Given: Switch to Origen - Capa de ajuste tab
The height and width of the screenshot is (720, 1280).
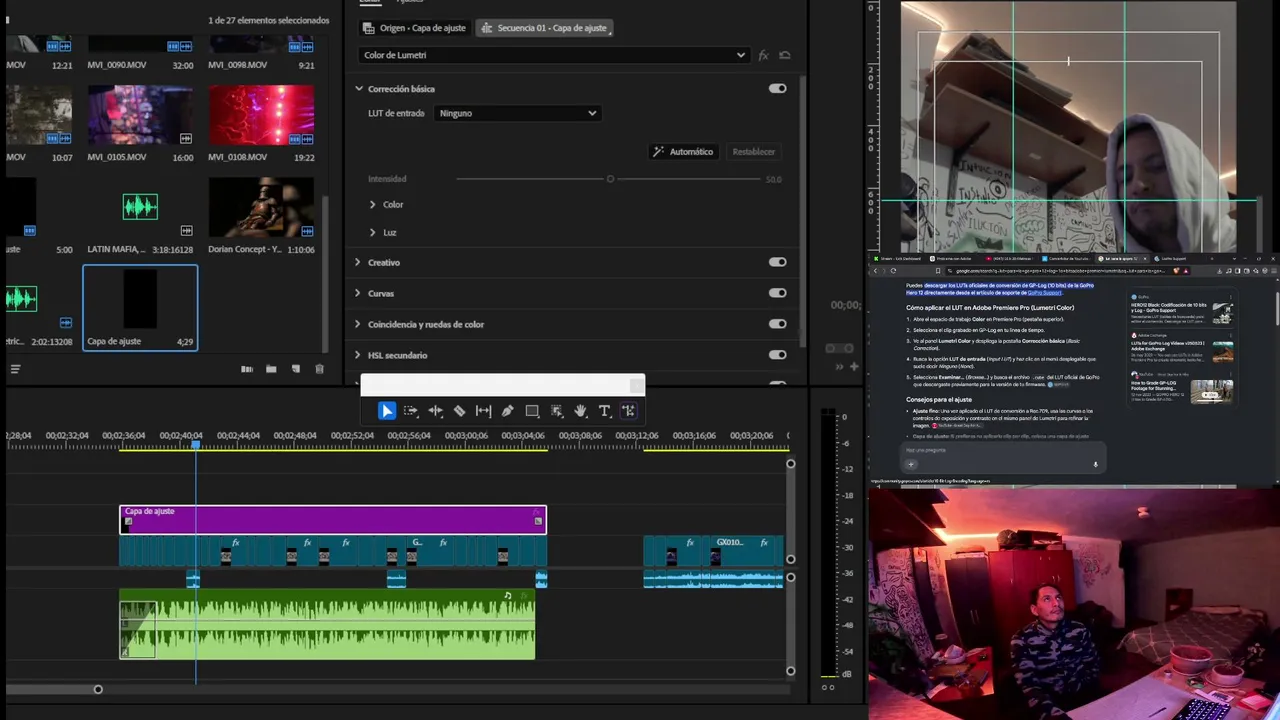Looking at the screenshot, I should click(415, 28).
